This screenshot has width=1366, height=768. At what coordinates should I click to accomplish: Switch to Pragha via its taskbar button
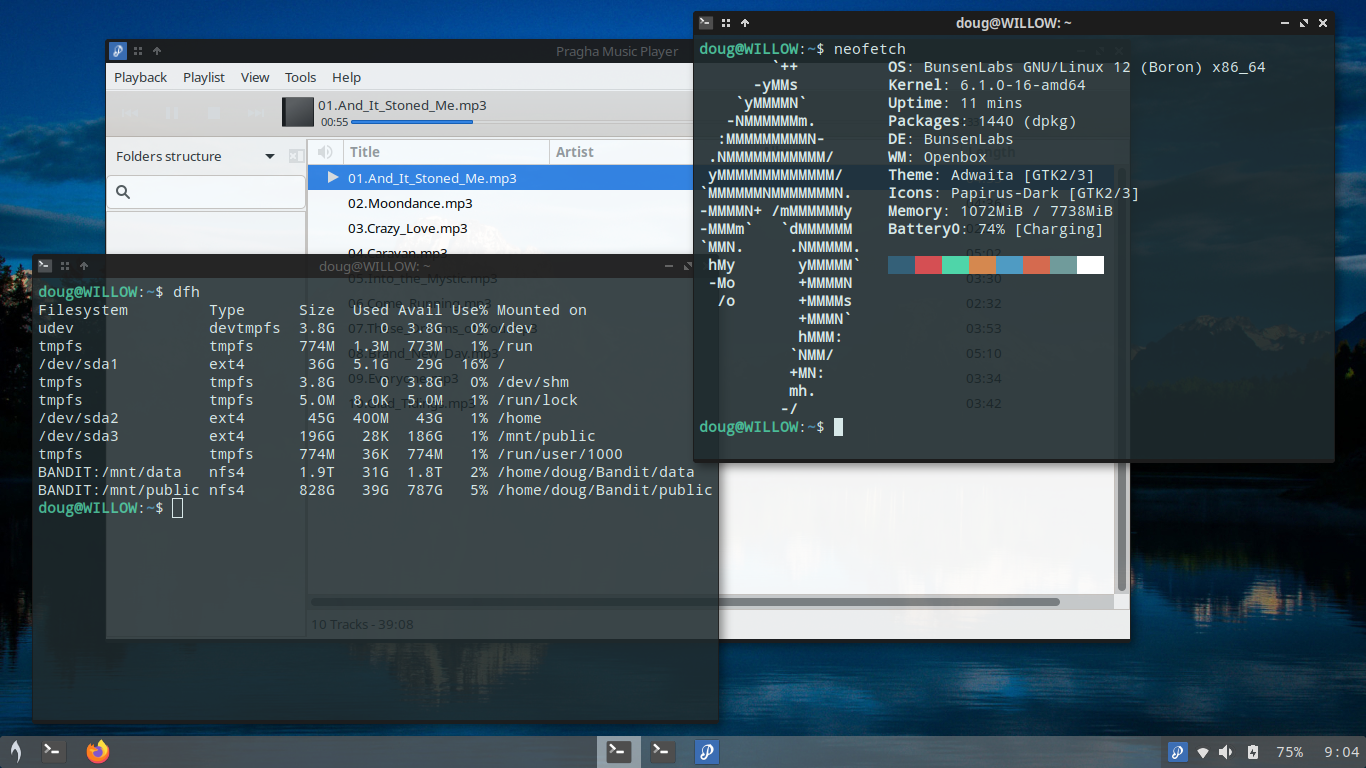coord(707,752)
